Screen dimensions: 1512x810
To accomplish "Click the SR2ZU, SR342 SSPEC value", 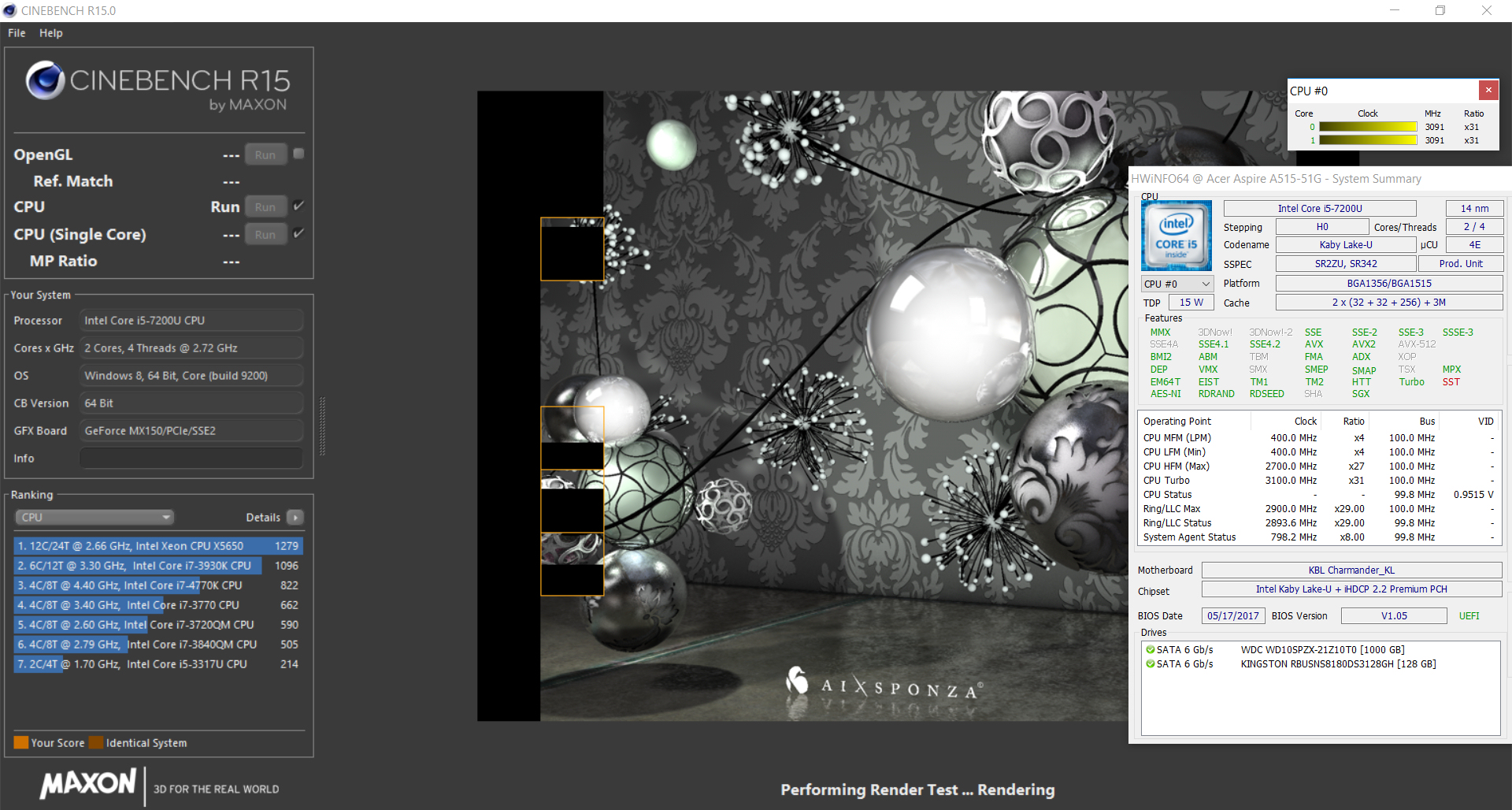I will pyautogui.click(x=1346, y=264).
